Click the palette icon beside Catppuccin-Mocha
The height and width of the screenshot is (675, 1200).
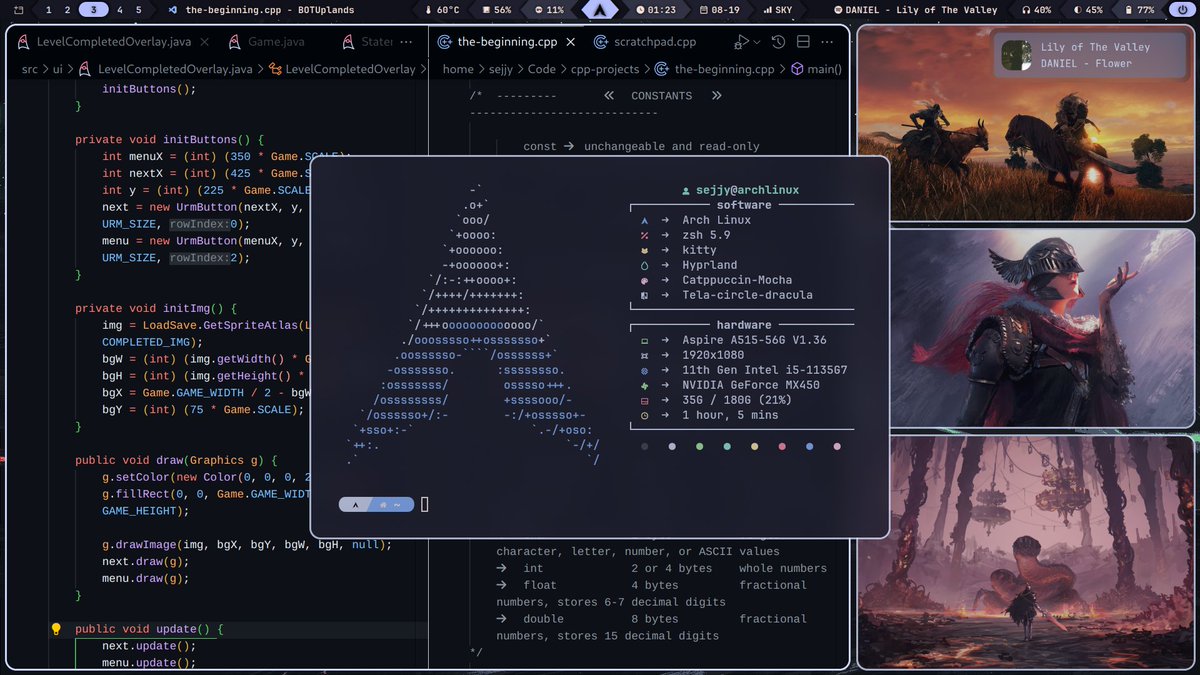[644, 281]
